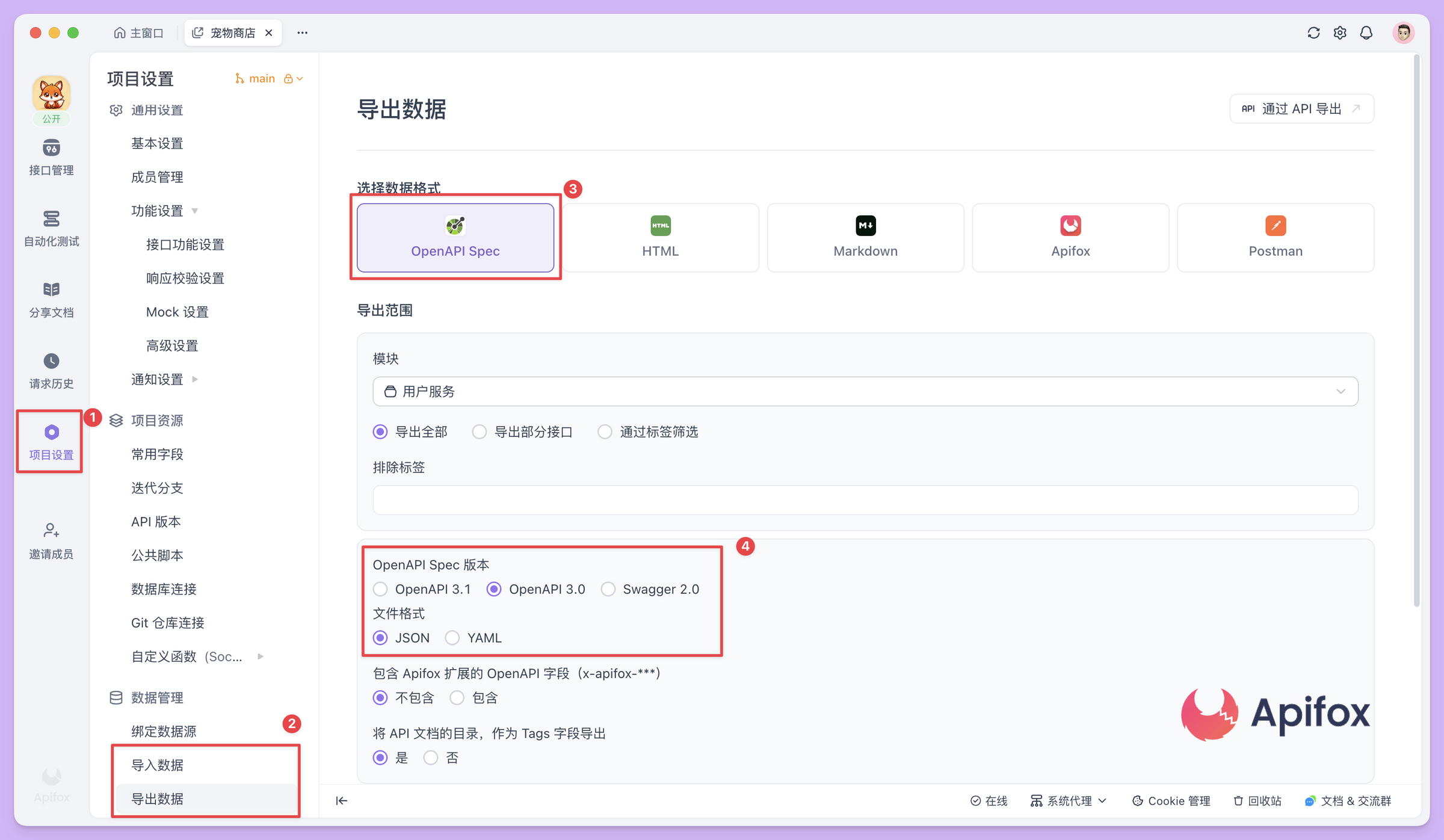Switch to the 主窗口 tab
This screenshot has width=1444, height=840.
click(x=139, y=32)
